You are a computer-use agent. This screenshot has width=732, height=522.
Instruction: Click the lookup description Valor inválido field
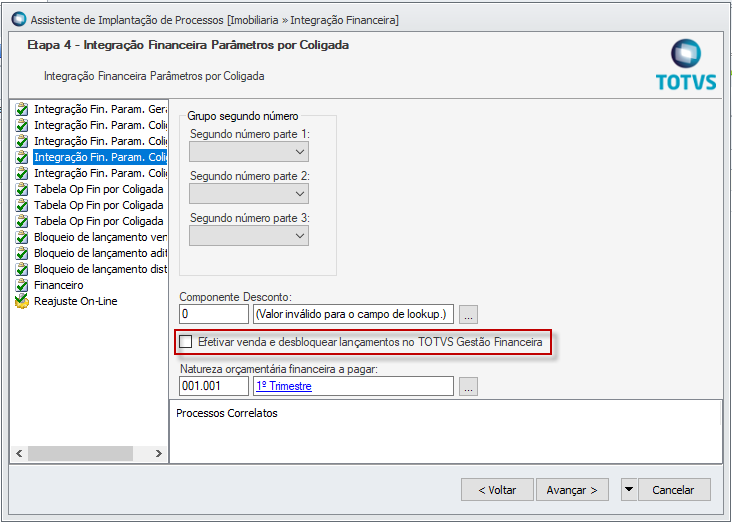(x=353, y=314)
